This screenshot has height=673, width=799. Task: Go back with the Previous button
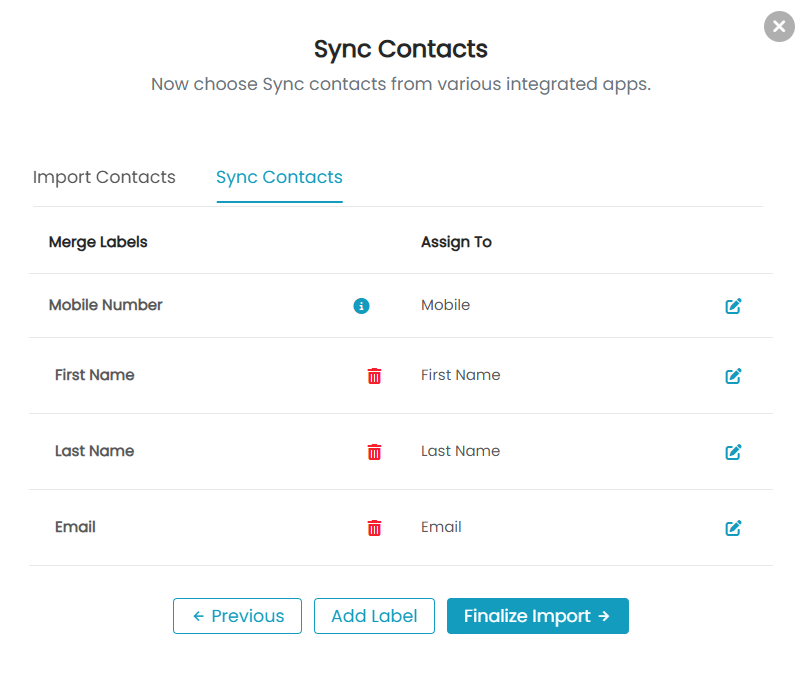point(237,616)
